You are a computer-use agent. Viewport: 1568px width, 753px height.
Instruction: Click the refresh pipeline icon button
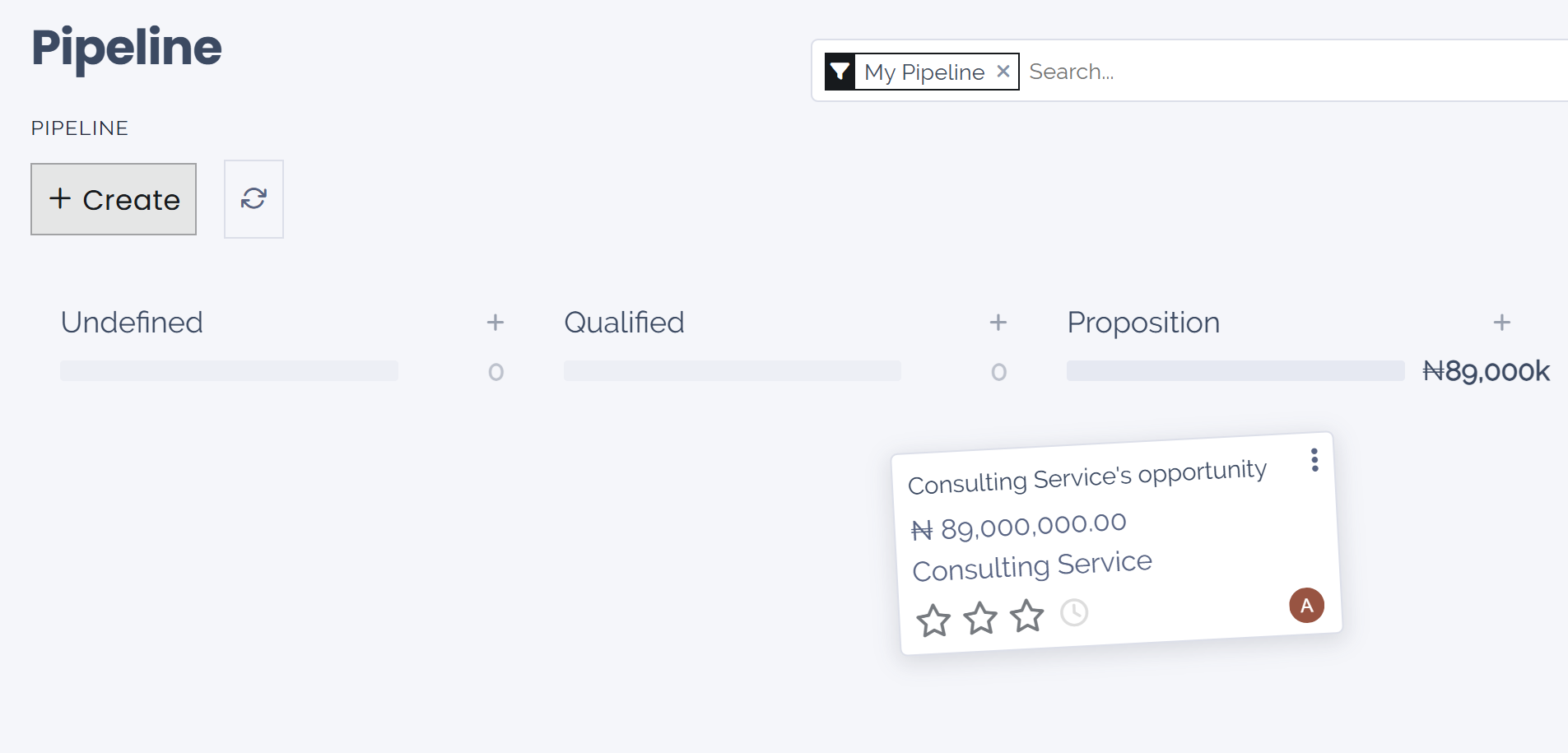click(x=254, y=199)
